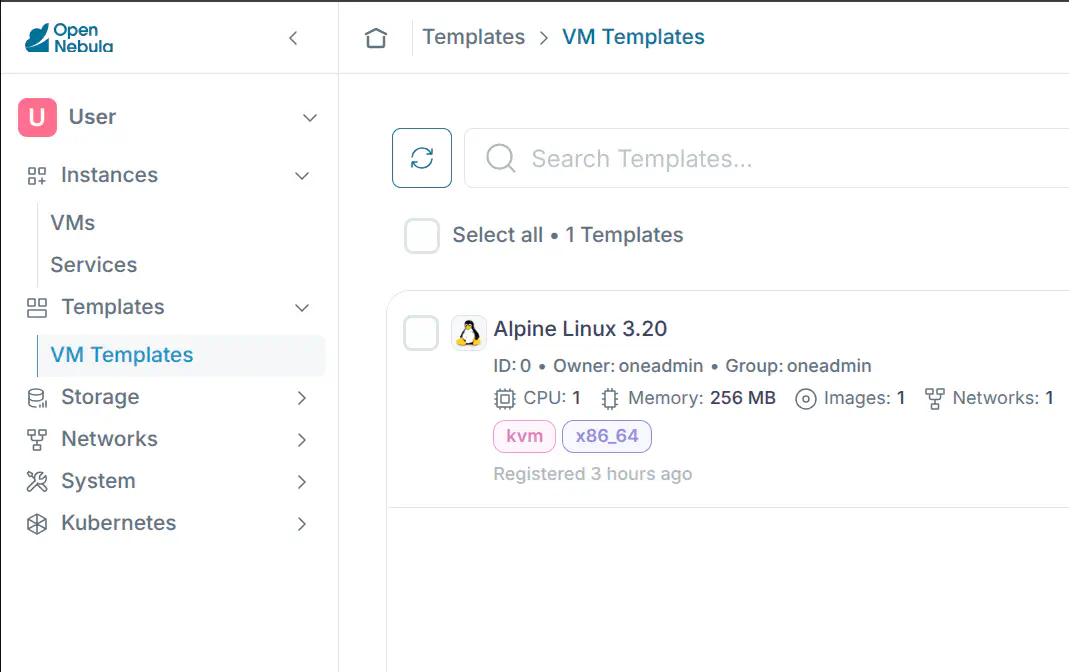Viewport: 1069px width, 672px height.
Task: Click 'Memory: 256 MB' value
Action: pyautogui.click(x=742, y=398)
